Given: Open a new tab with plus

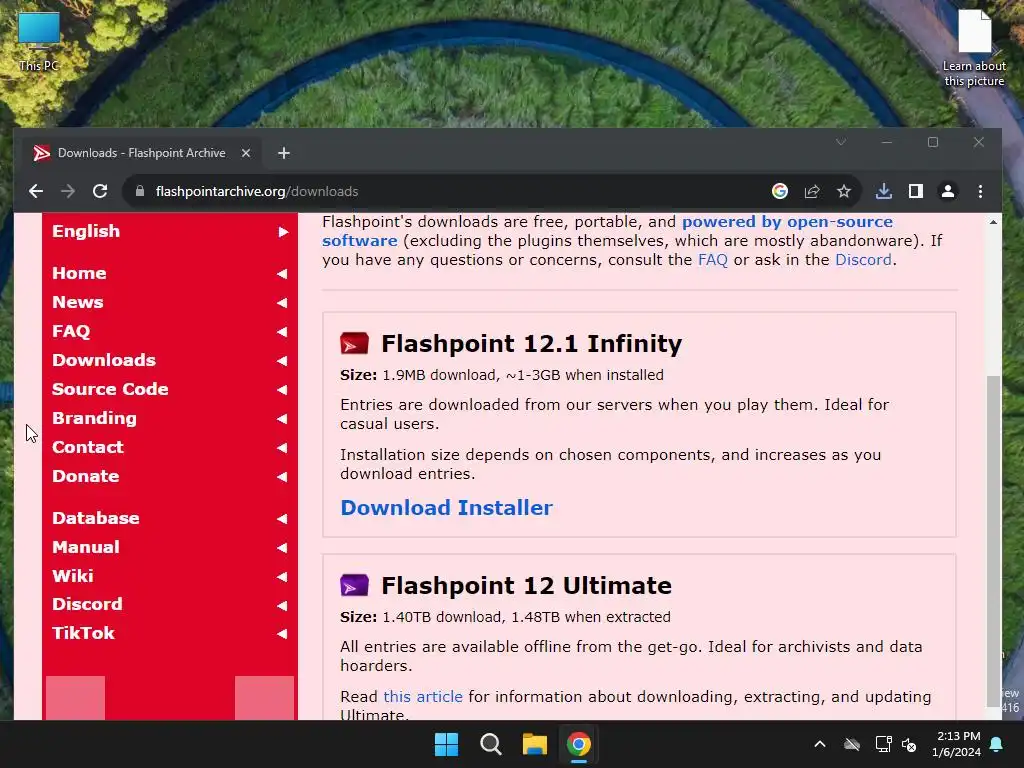Looking at the screenshot, I should tap(283, 153).
